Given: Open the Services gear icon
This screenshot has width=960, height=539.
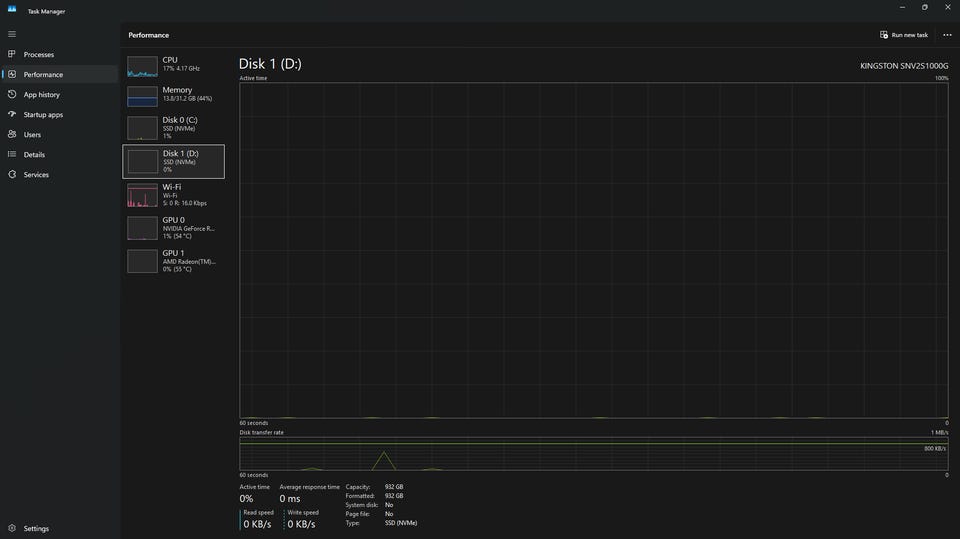Looking at the screenshot, I should (12, 175).
